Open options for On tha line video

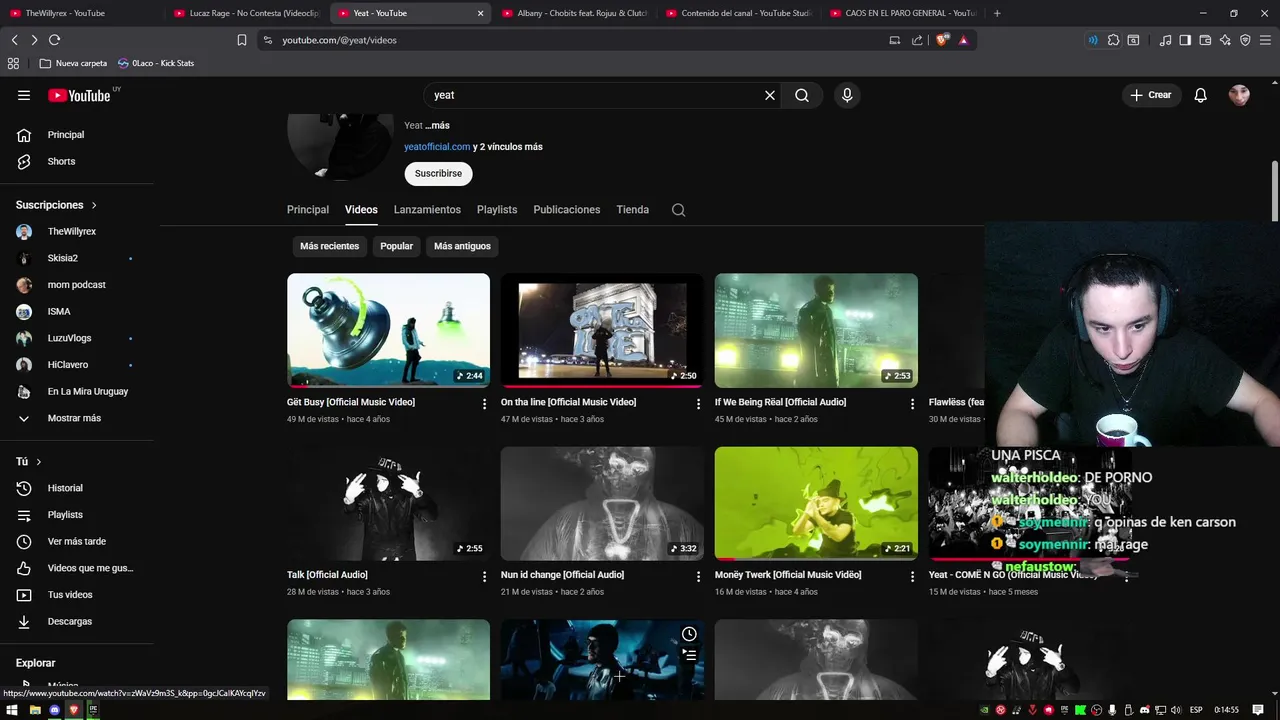pos(698,404)
